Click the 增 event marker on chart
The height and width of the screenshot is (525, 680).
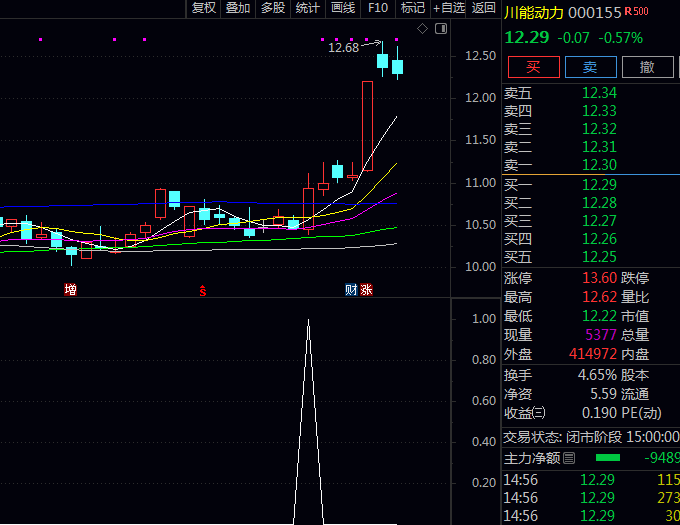point(70,290)
